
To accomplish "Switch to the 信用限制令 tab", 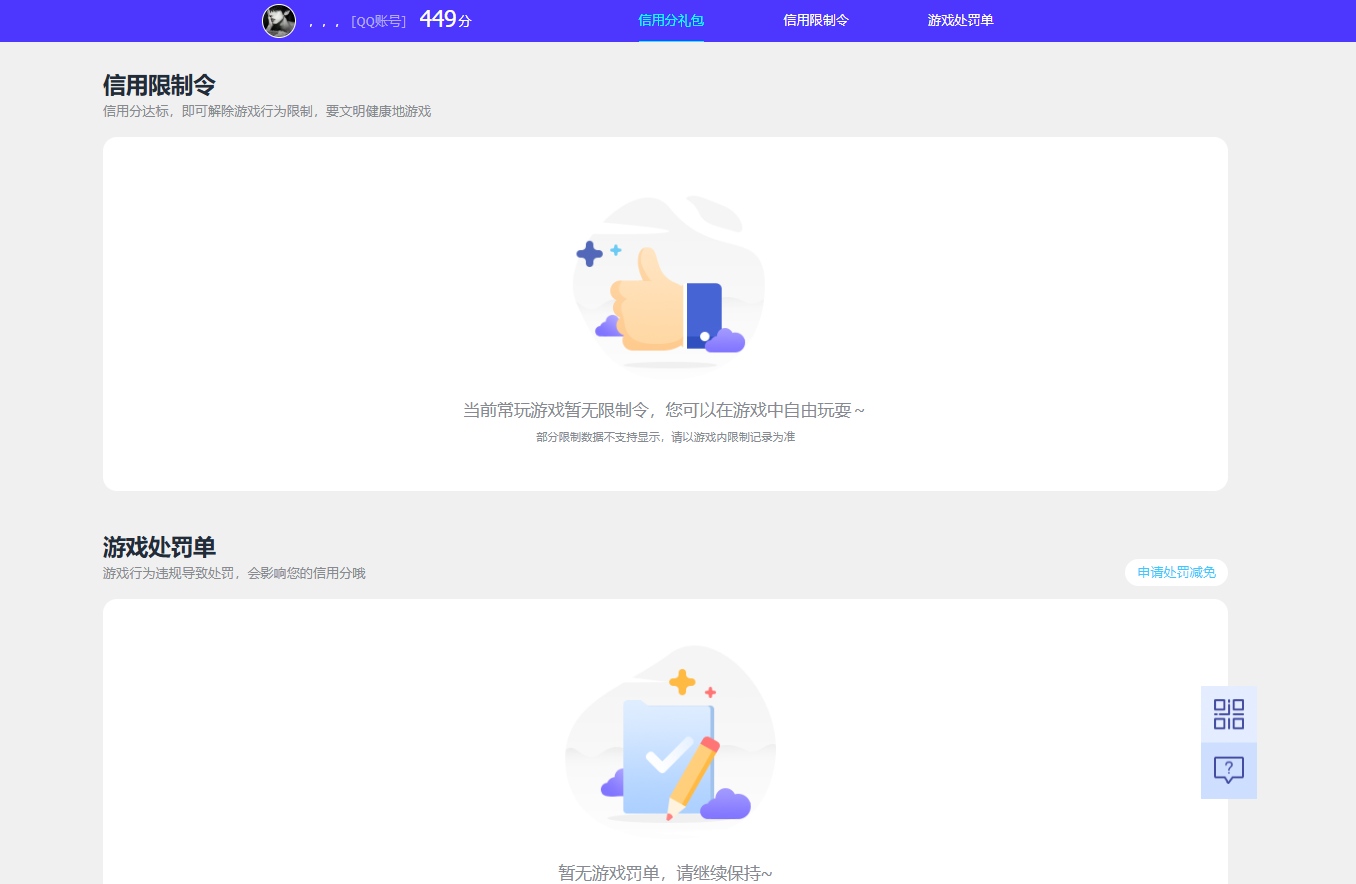I will pos(816,20).
